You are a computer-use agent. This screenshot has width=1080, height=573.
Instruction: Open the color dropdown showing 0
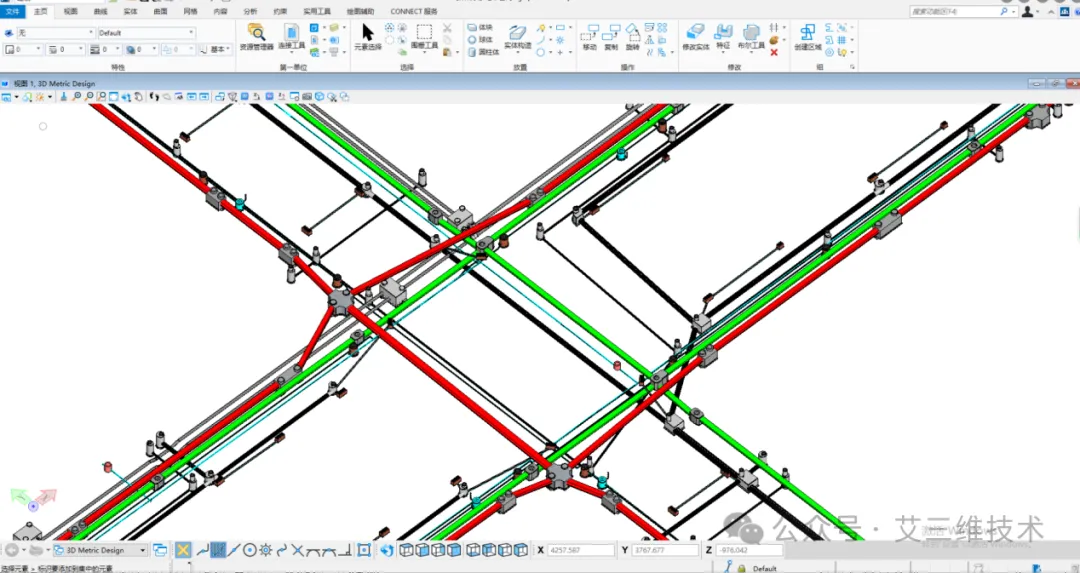tap(23, 50)
